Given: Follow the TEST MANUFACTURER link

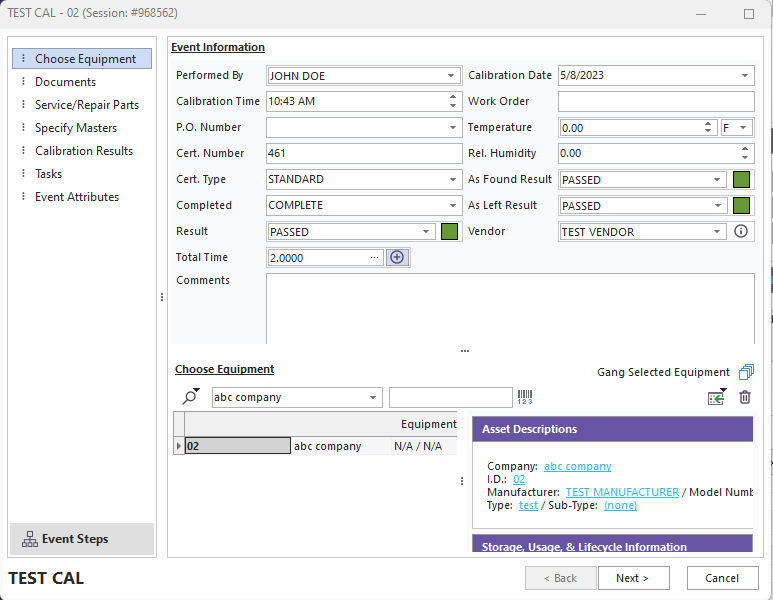Looking at the screenshot, I should click(621, 492).
